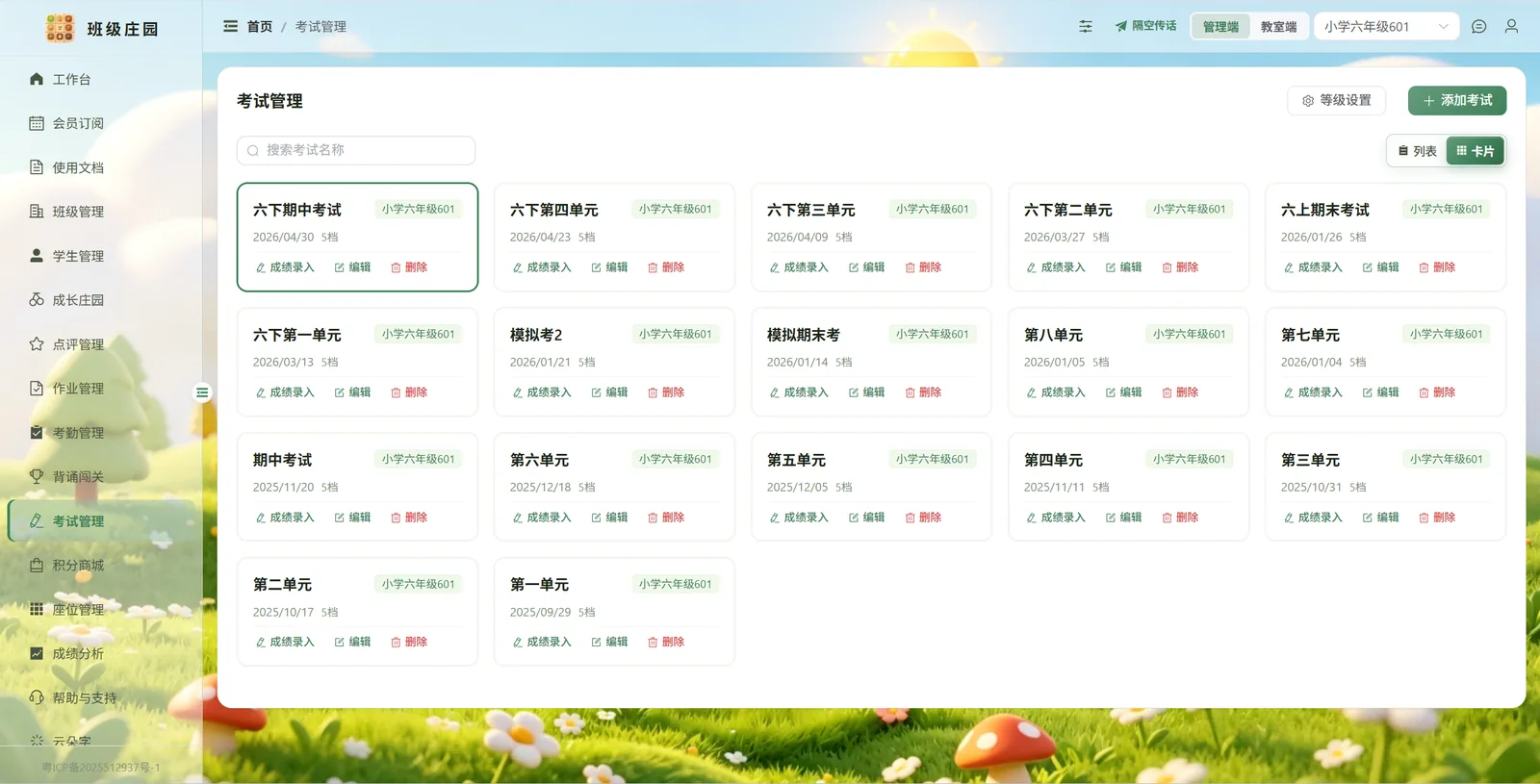
Task: Open 等级设置 grade settings
Action: pos(1336,100)
